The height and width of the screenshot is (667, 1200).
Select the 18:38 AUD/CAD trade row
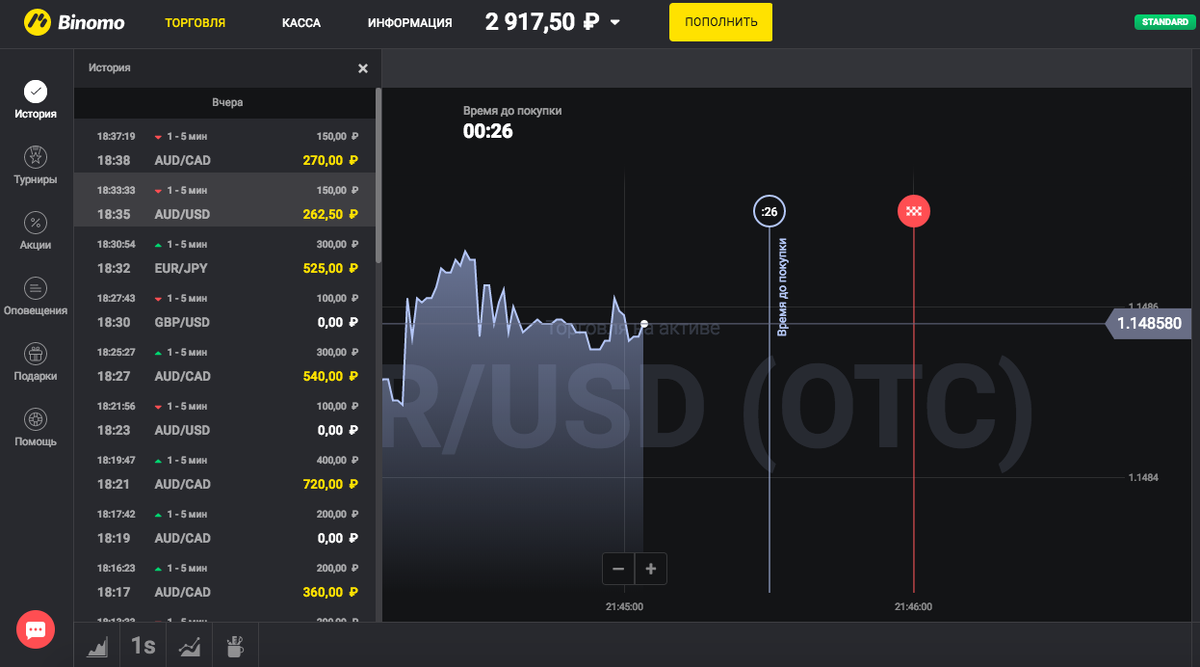225,148
